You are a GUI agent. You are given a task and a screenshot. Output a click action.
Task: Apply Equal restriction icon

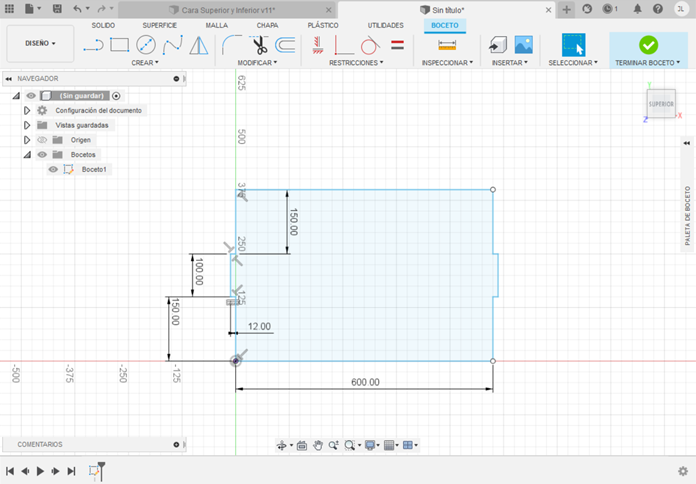[397, 45]
